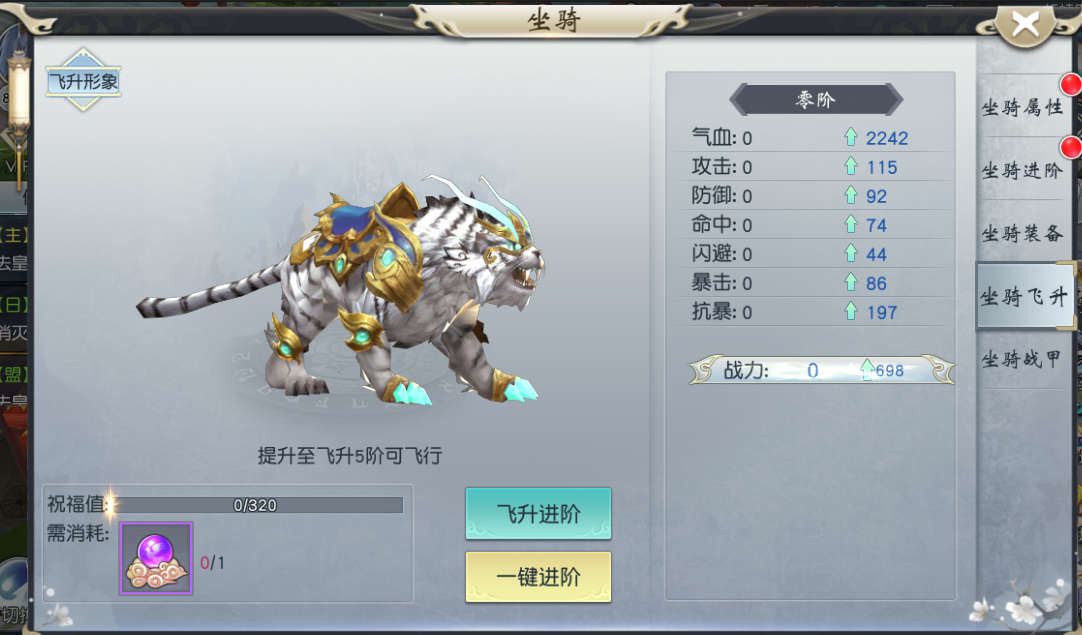
Task: Click the green arrow beside 战力 698
Action: tap(867, 370)
